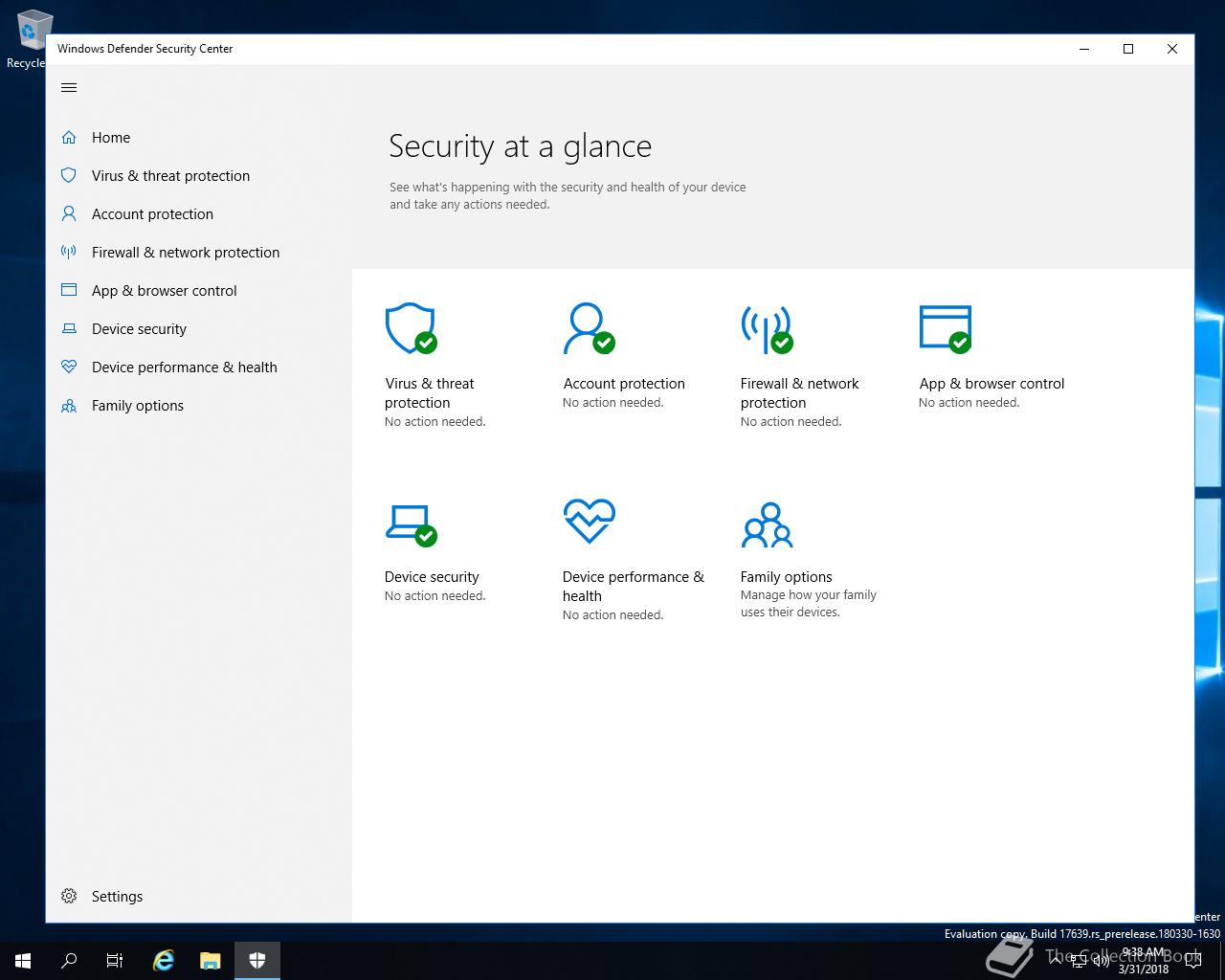Click the Family options tile title
This screenshot has width=1225, height=980.
click(786, 577)
